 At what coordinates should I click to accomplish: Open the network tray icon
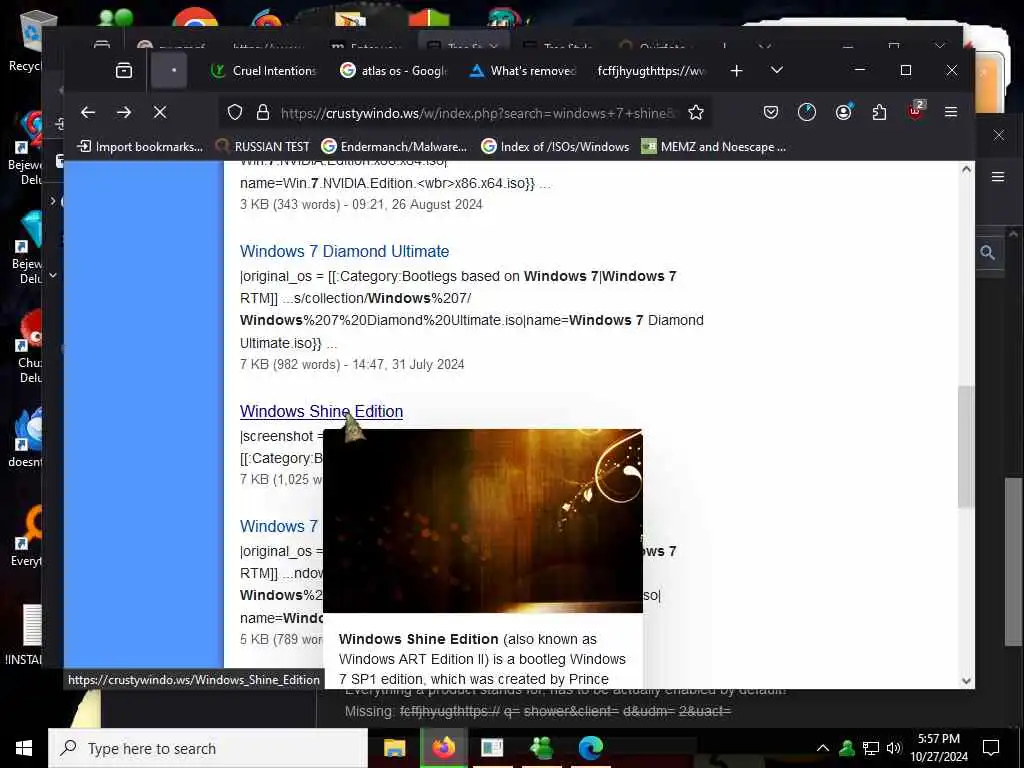coord(871,748)
